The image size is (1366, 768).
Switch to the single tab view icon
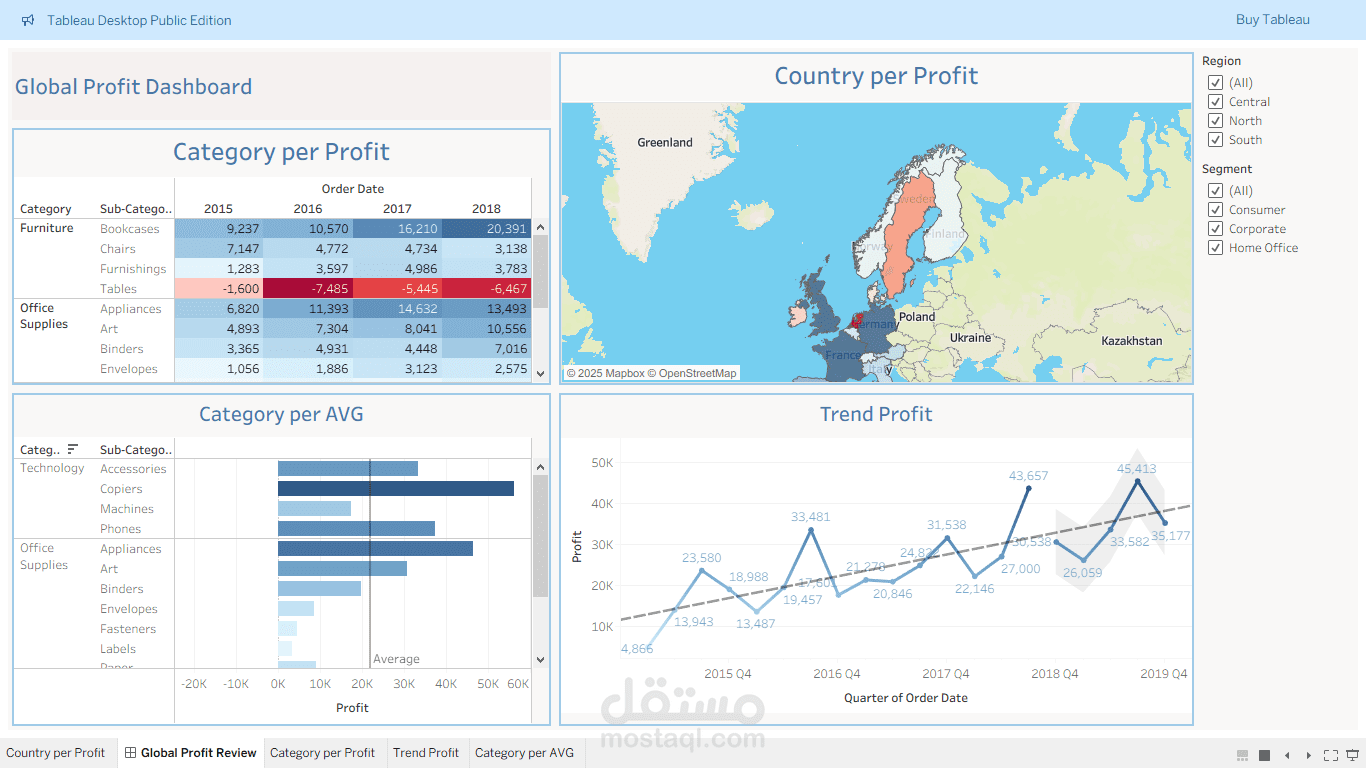click(x=1264, y=755)
